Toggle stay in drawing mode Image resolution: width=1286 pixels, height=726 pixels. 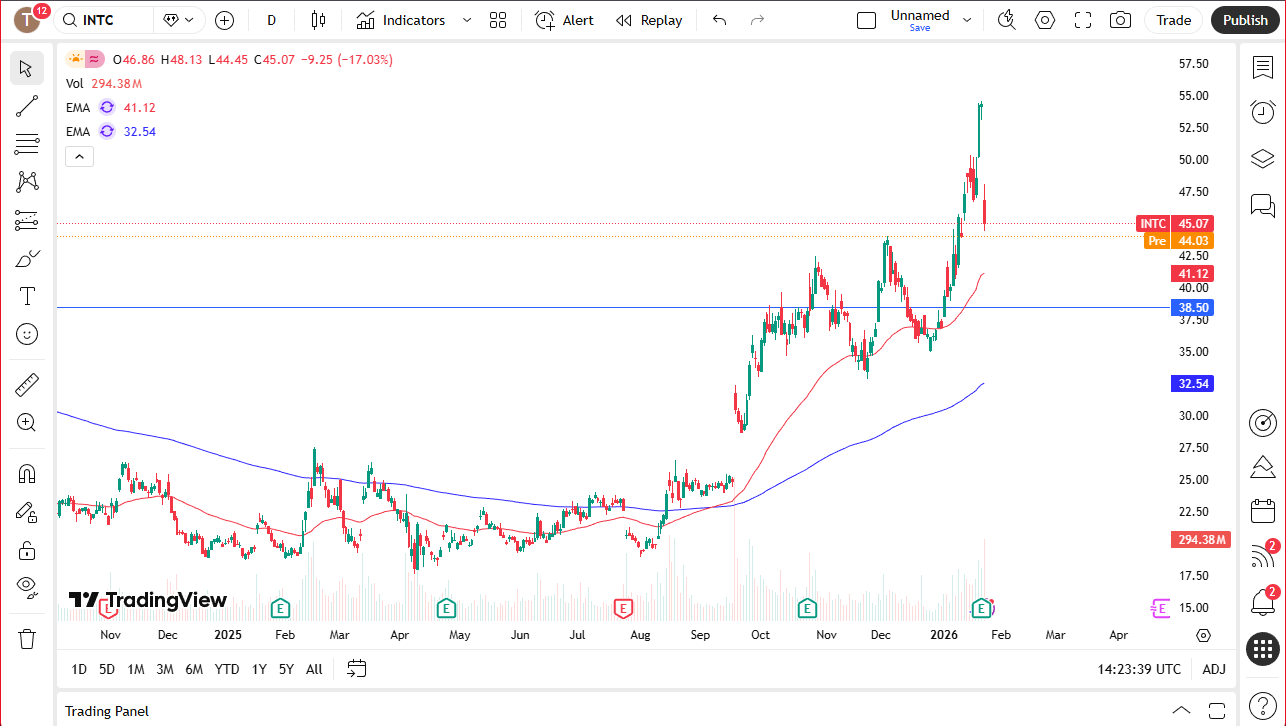pyautogui.click(x=27, y=512)
